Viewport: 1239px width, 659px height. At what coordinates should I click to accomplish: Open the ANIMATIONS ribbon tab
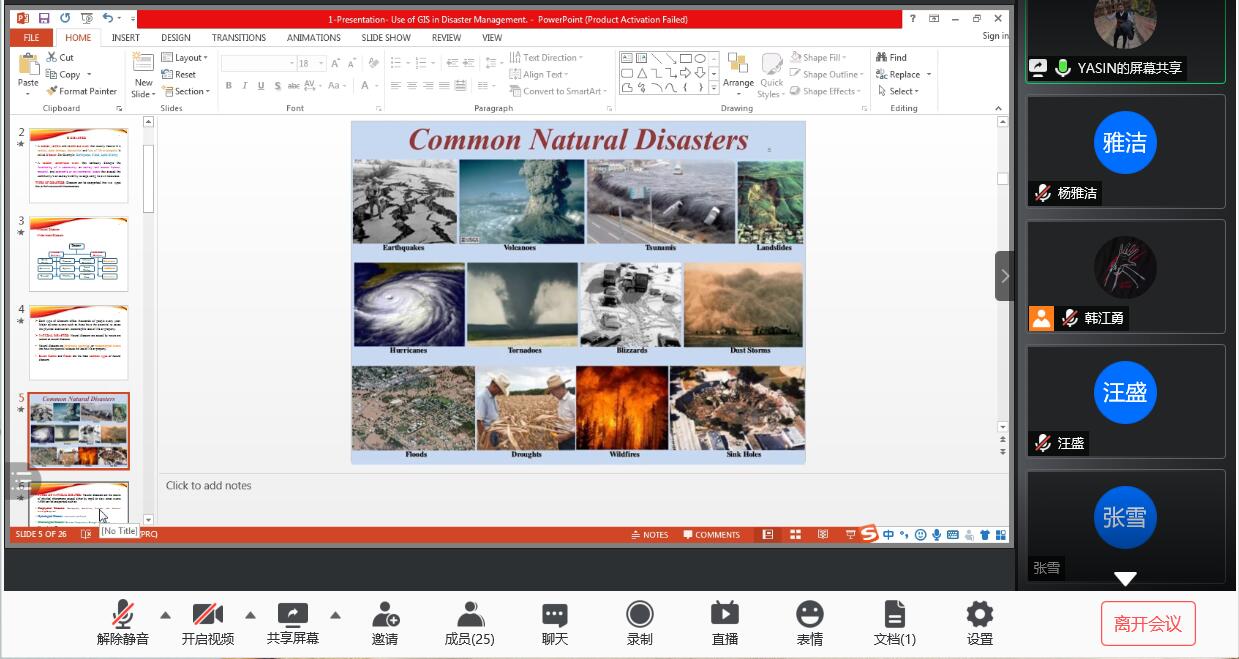pyautogui.click(x=313, y=38)
